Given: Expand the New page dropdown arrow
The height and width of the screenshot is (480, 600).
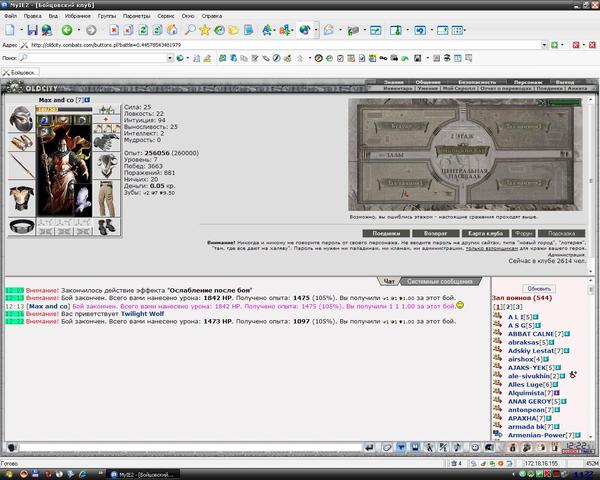Looking at the screenshot, I should coord(21,30).
